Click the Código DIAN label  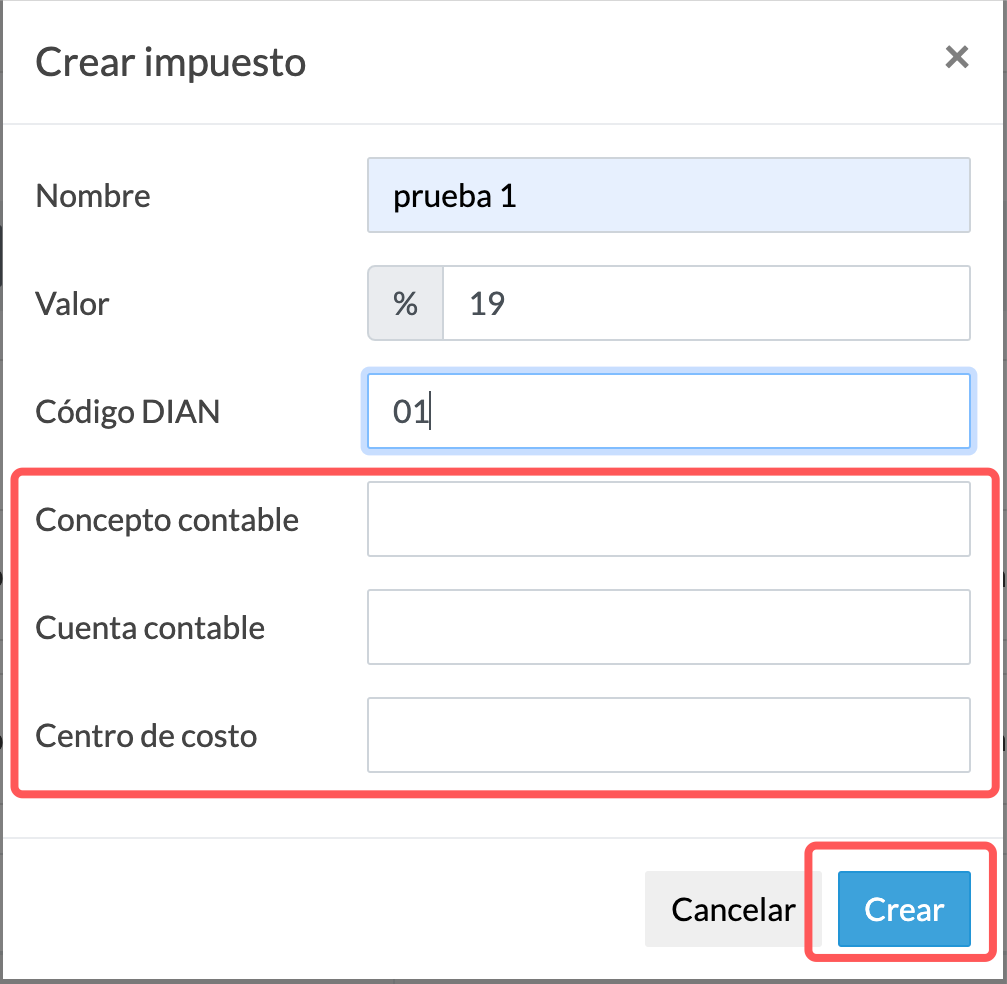(128, 412)
